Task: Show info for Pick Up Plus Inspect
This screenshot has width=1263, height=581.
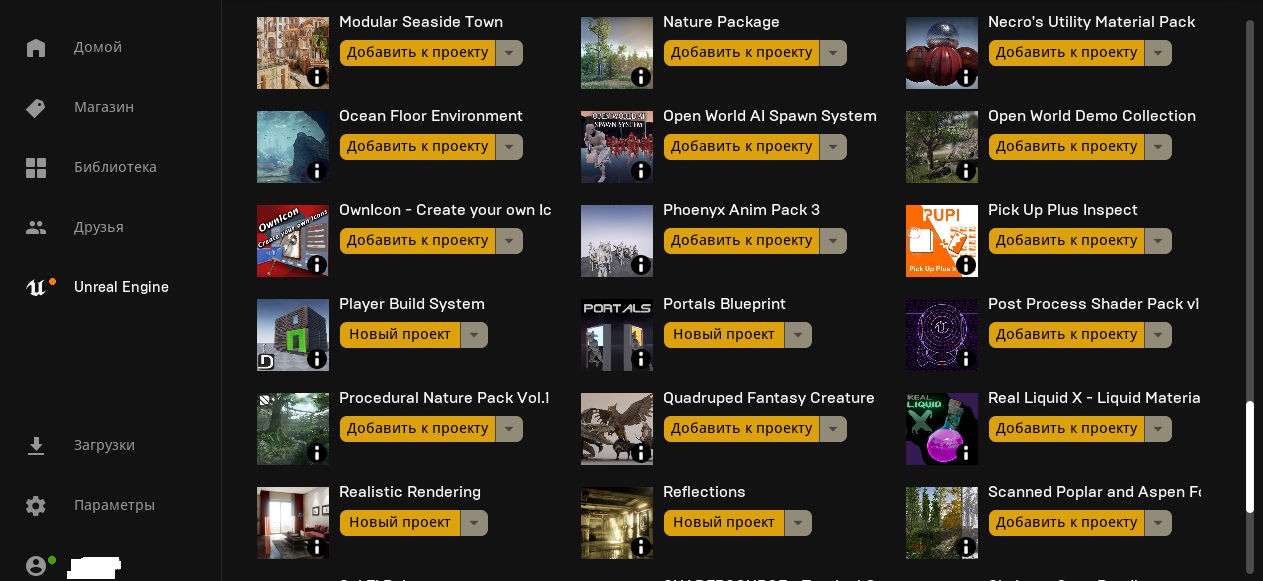Action: pyautogui.click(x=966, y=265)
